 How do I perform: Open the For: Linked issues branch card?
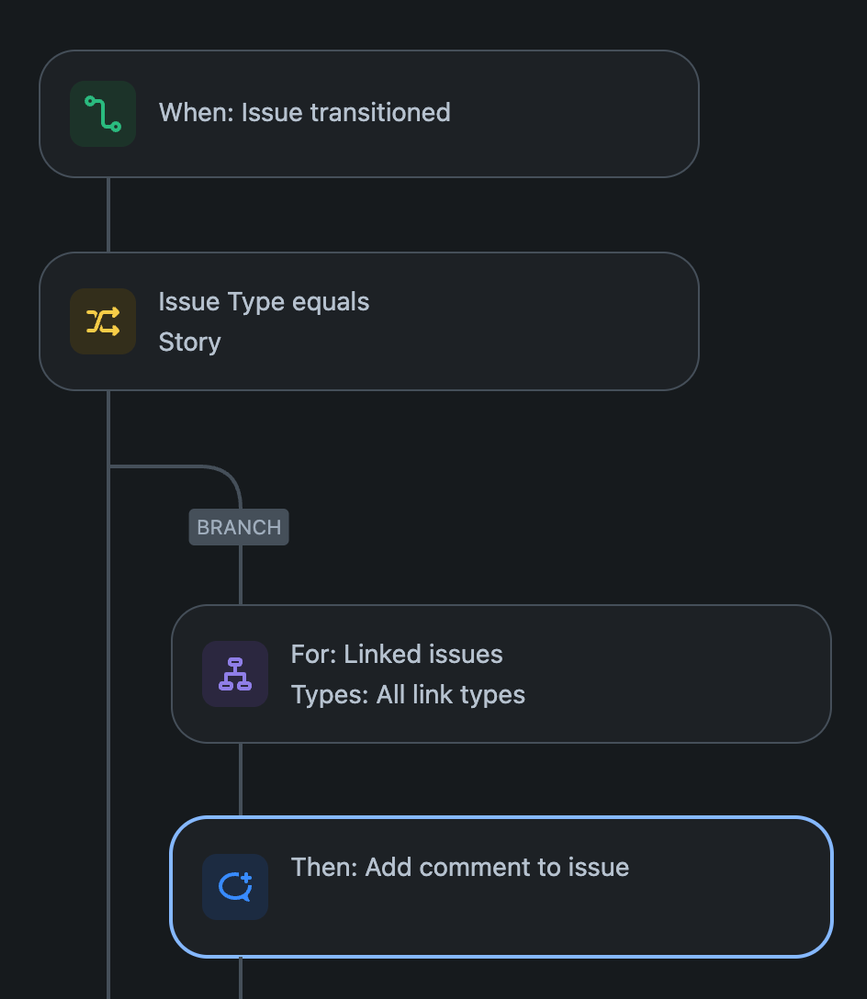point(500,673)
